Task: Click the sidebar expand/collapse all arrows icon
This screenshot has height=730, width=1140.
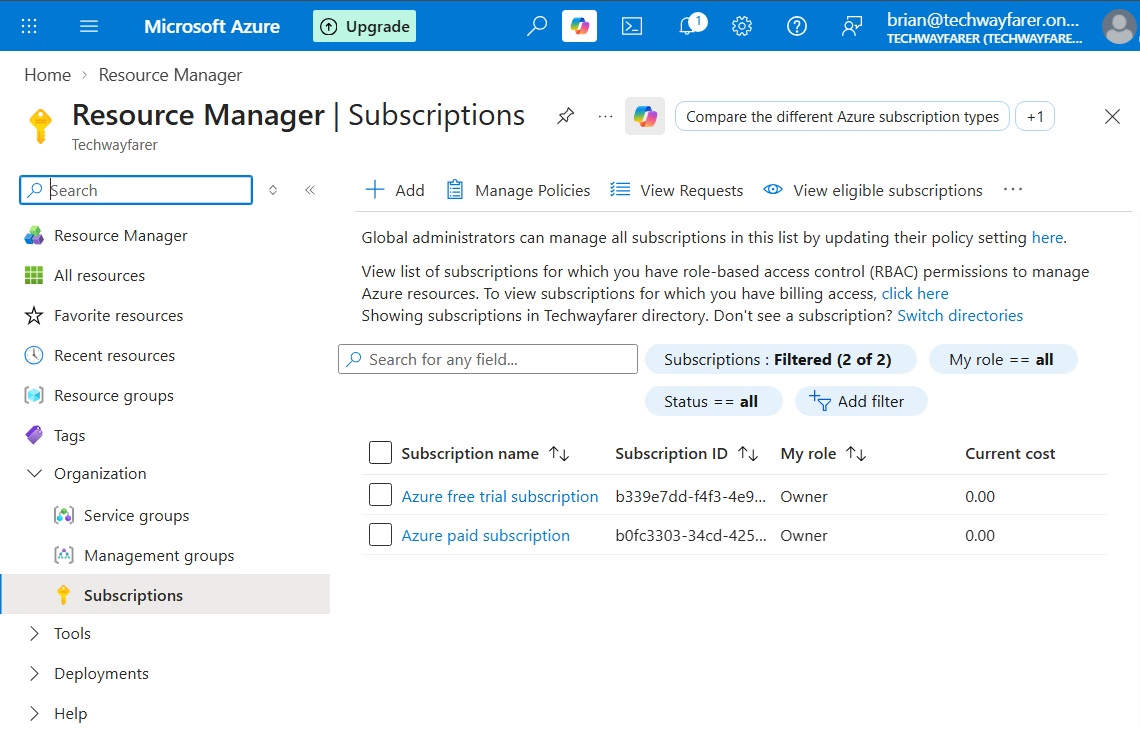Action: 273,190
